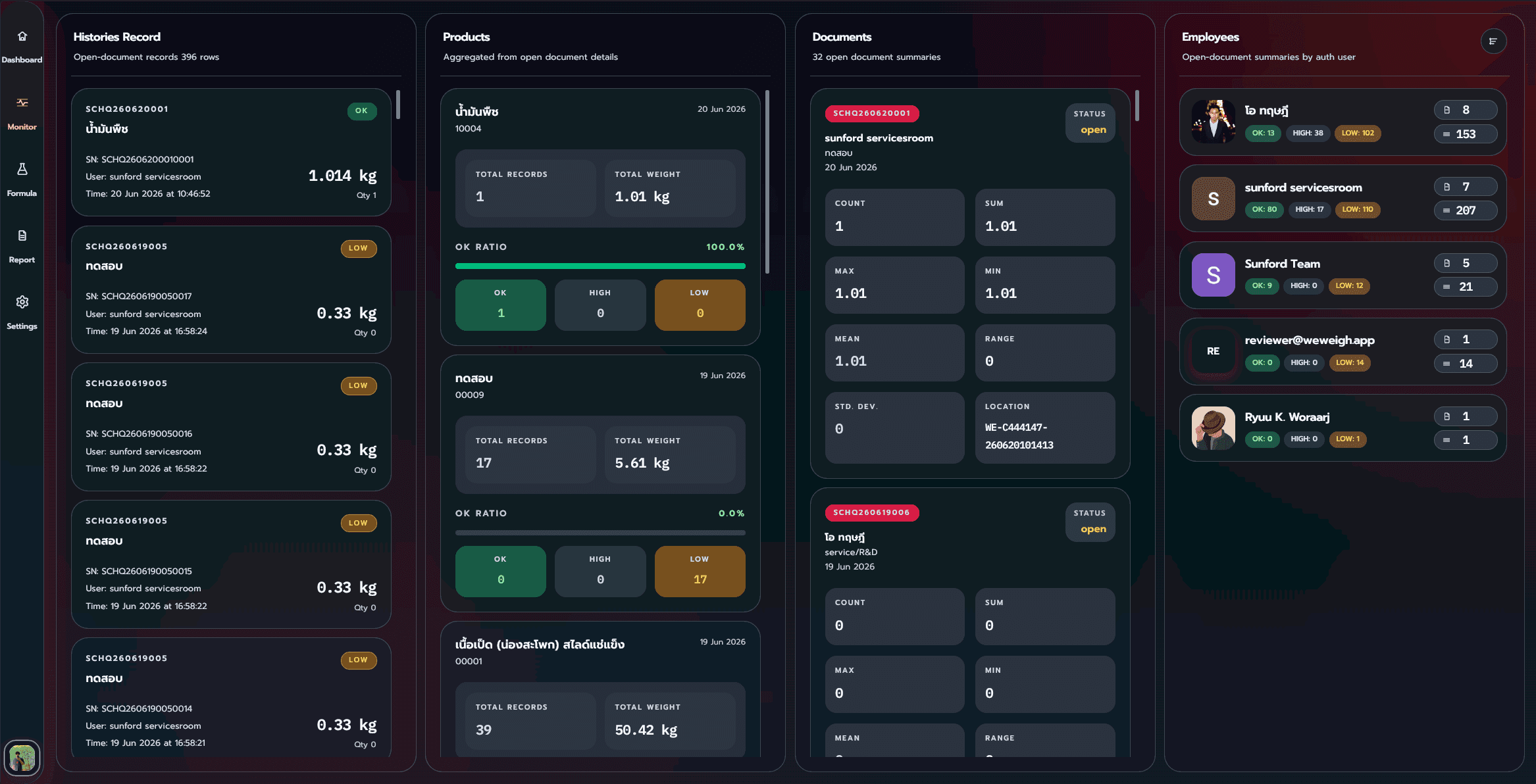Click LOW badge on record SN SCHQ2606190050015
1536x784 pixels.
pos(359,523)
